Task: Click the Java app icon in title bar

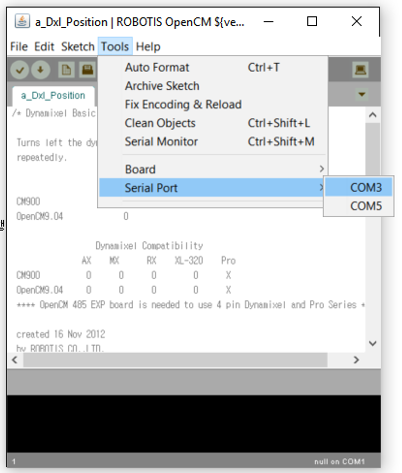Action: point(22,22)
